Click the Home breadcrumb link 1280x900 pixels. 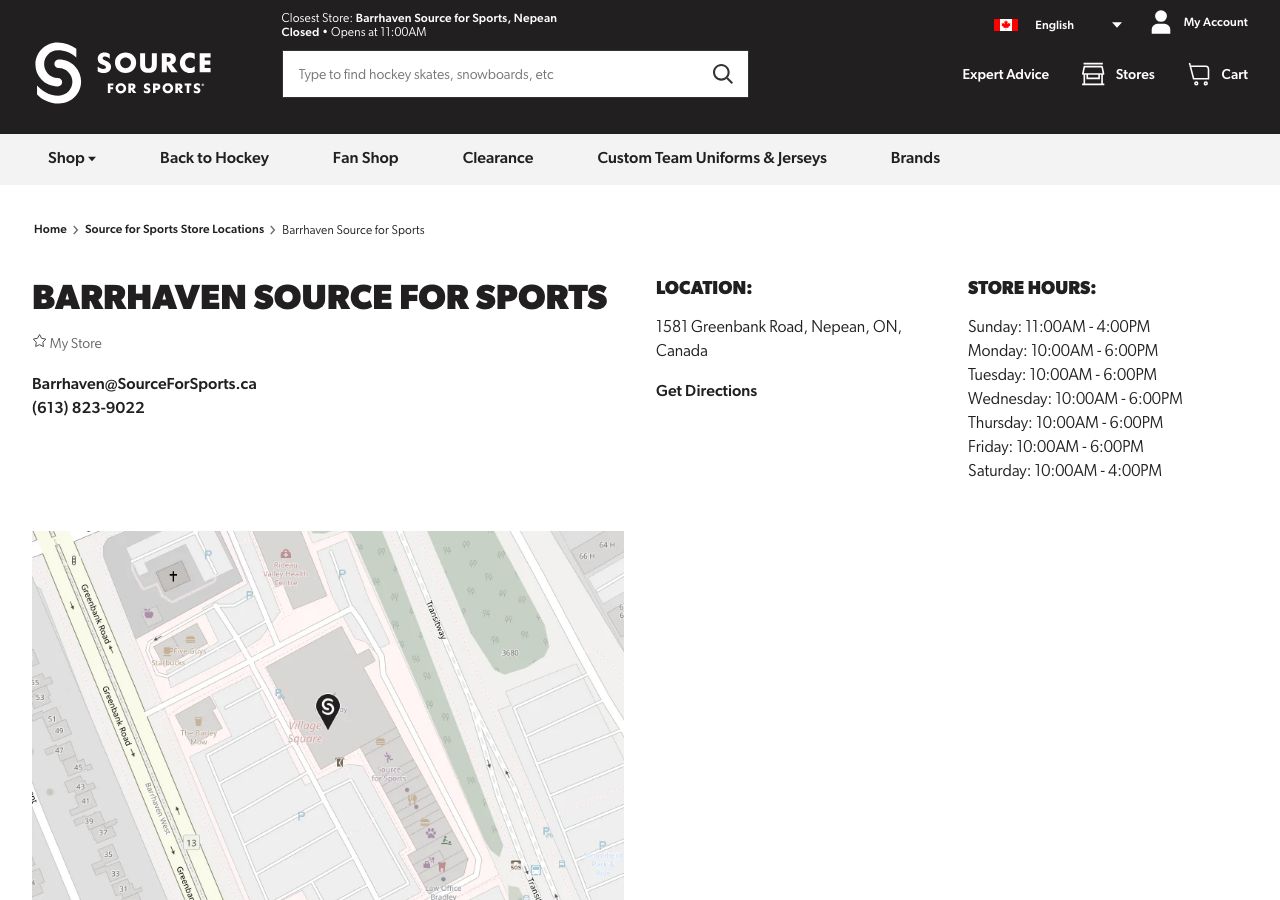coord(50,229)
